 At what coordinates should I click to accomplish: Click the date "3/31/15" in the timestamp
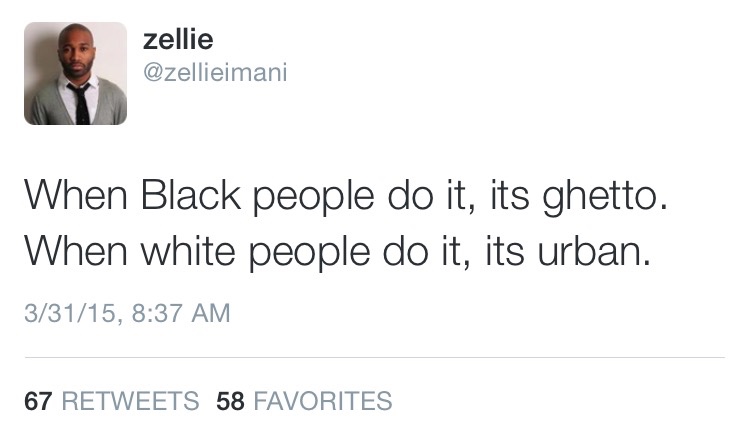pos(67,314)
